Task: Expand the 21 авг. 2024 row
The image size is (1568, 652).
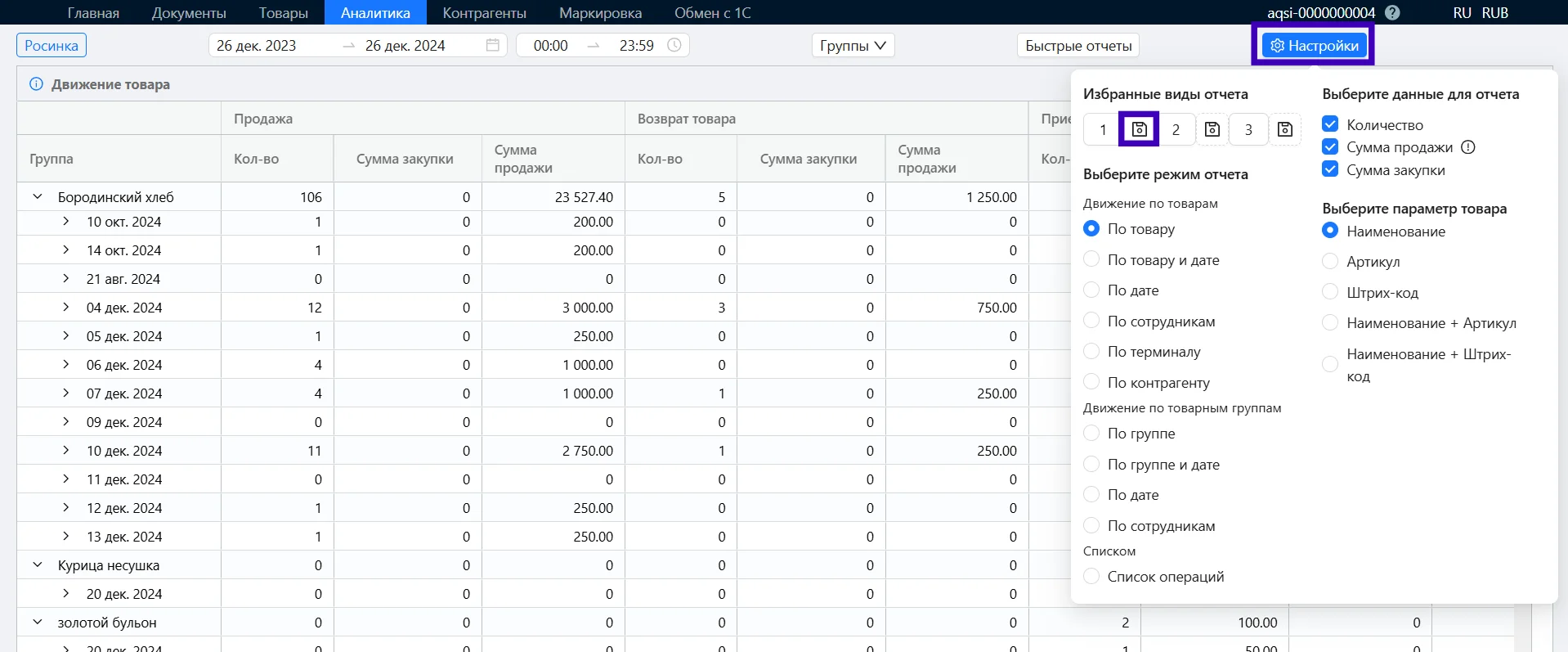Action: pyautogui.click(x=66, y=278)
